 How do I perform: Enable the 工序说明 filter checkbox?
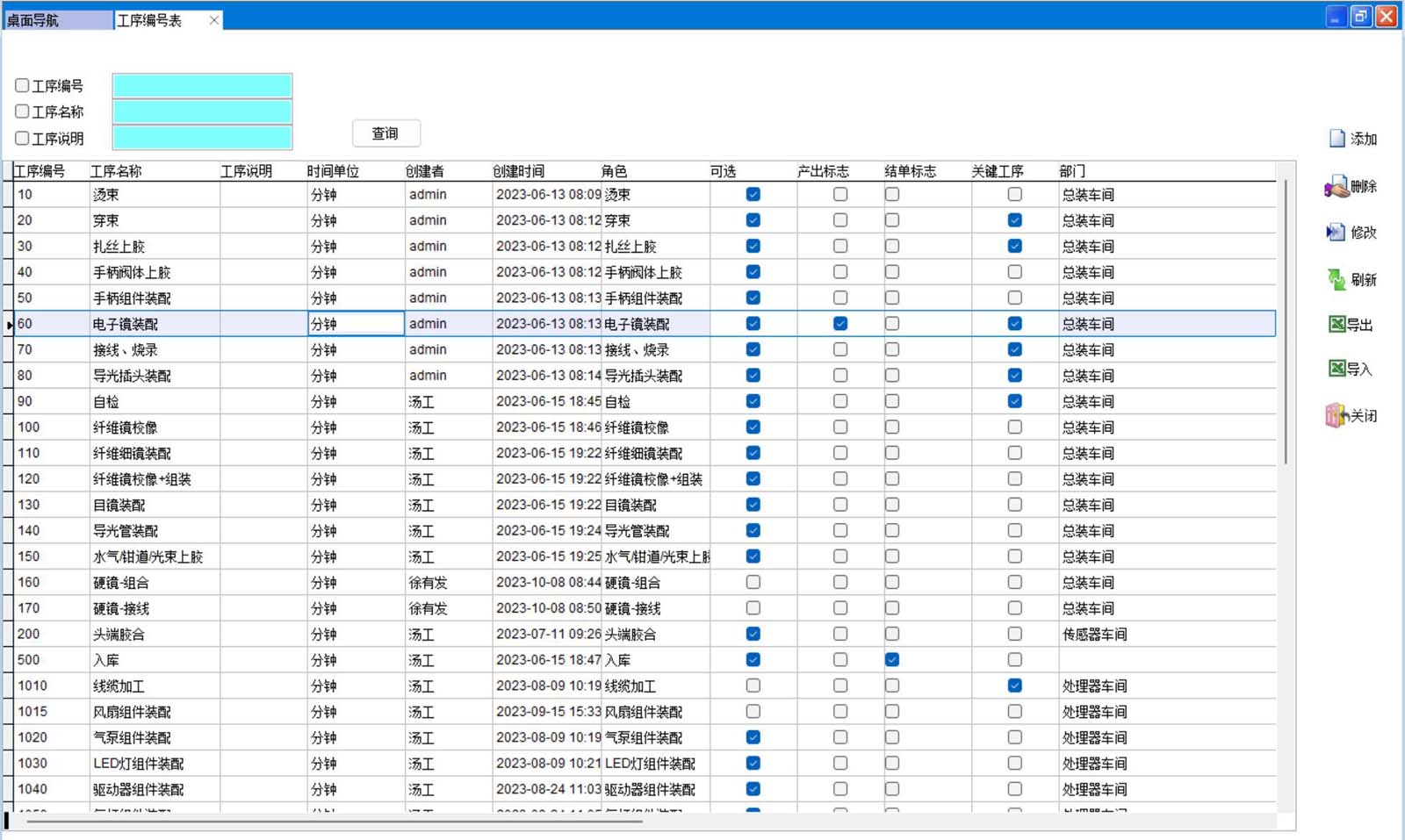(x=22, y=138)
